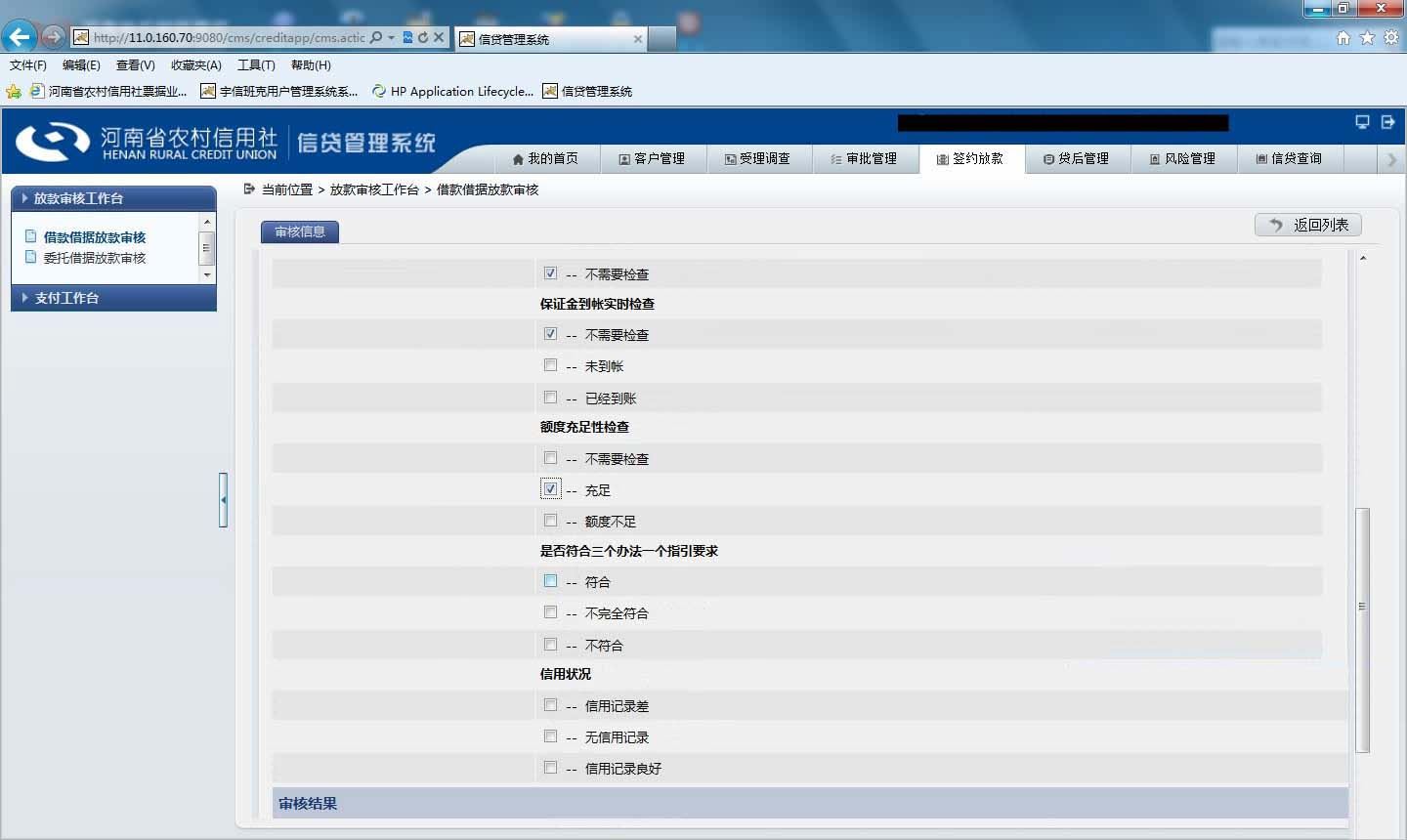This screenshot has width=1407, height=840.
Task: Check the 已经到账 checkbox
Action: [x=550, y=398]
